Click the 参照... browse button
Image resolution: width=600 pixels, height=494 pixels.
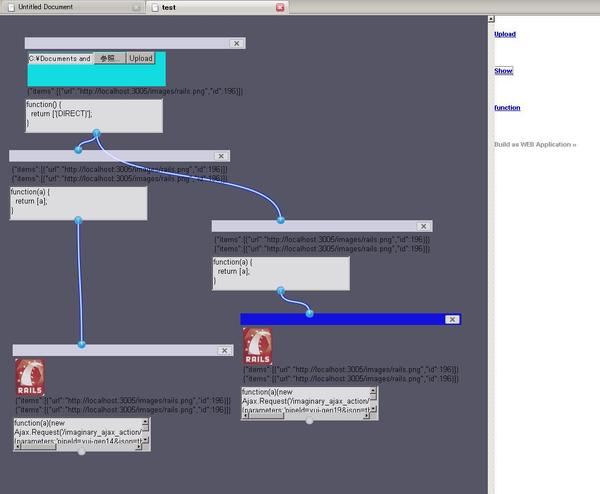click(108, 59)
